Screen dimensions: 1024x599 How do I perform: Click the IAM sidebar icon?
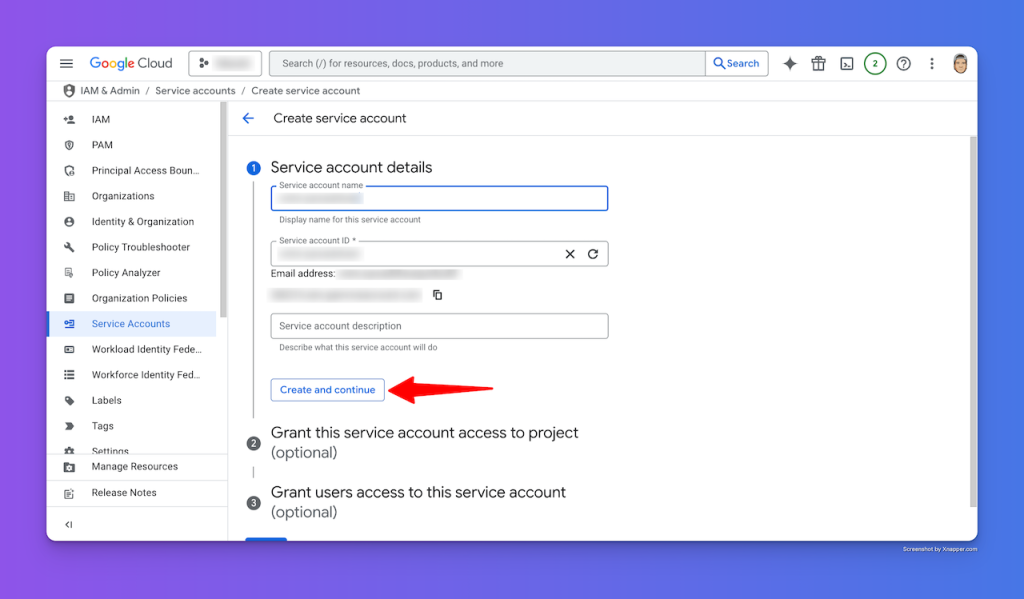(x=69, y=120)
